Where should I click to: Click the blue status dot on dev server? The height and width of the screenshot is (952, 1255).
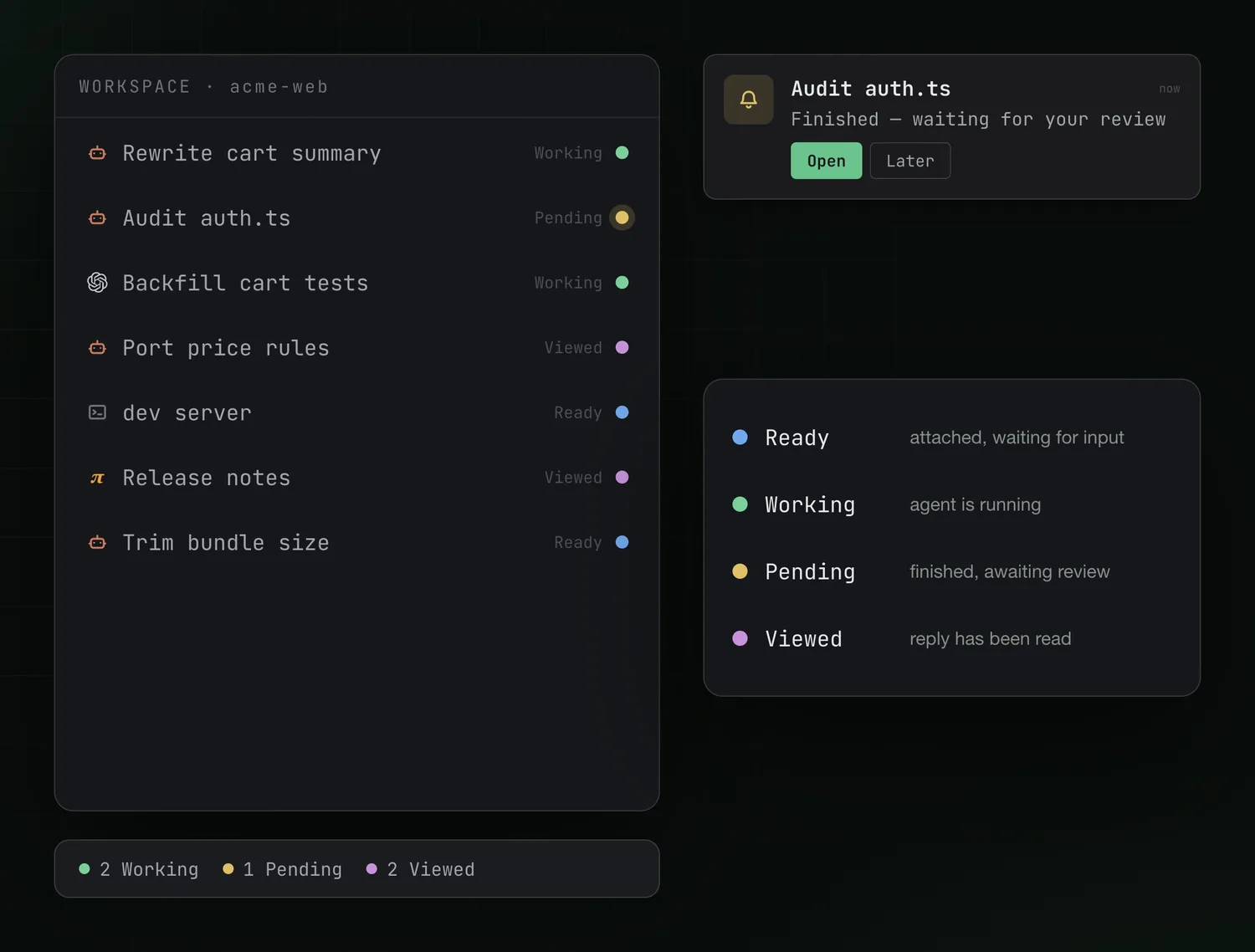[622, 412]
